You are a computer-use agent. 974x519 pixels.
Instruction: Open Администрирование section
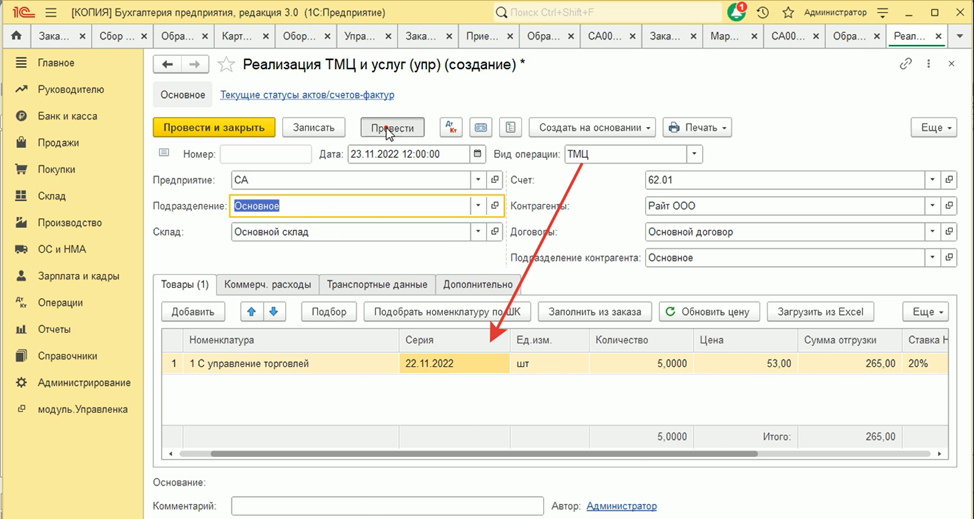[x=84, y=383]
